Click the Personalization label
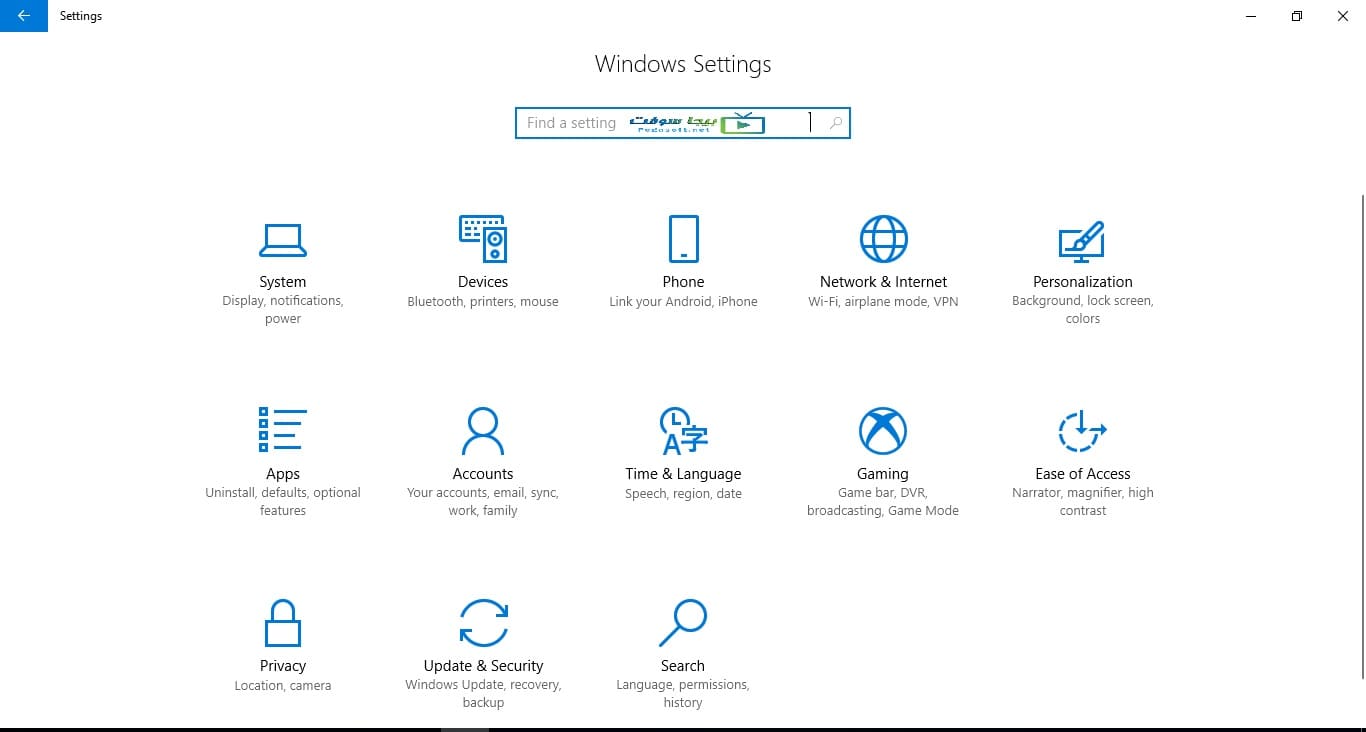1366x732 pixels. click(x=1083, y=282)
